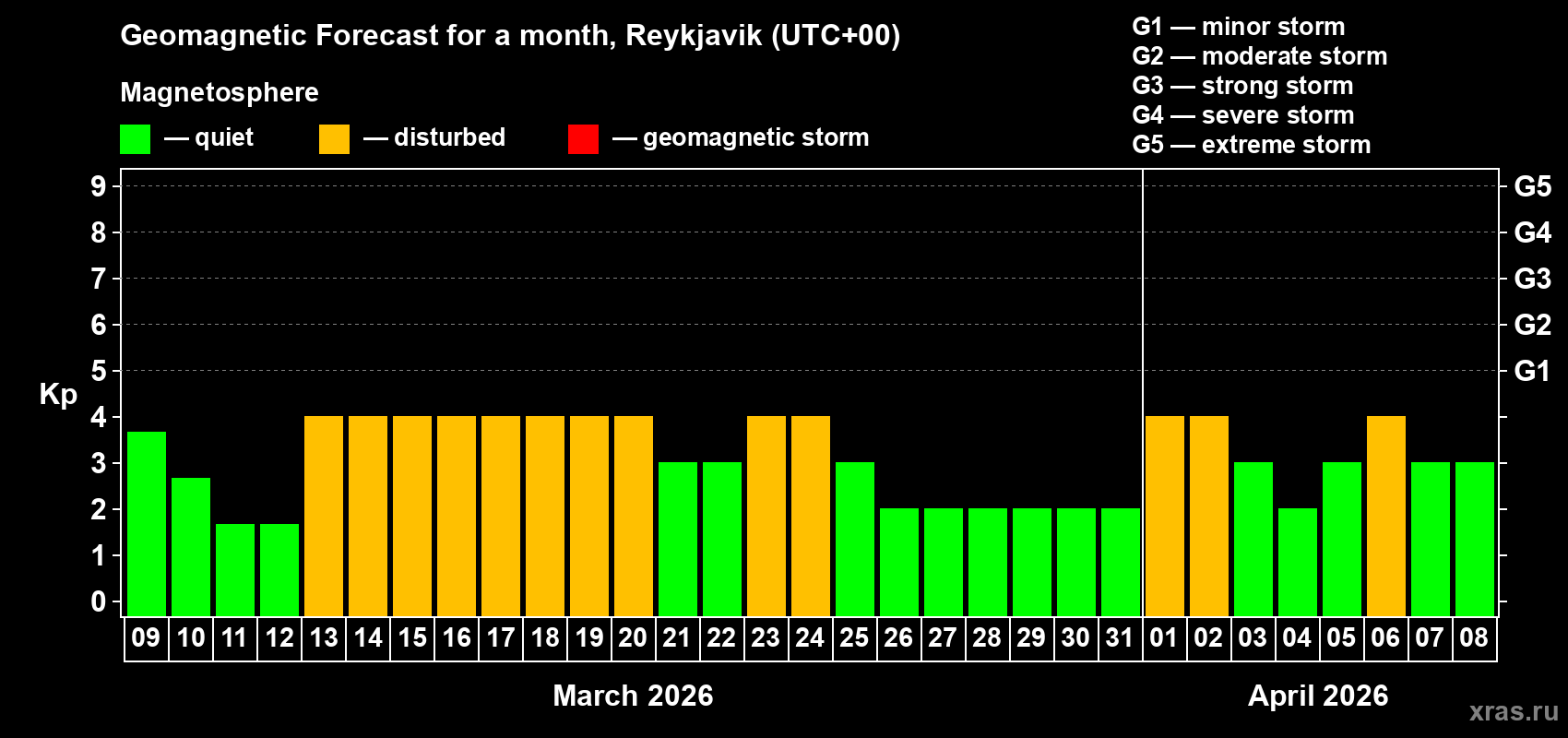Select the green bar for March 25
Viewport: 1568px width, 738px height.
coord(855,540)
